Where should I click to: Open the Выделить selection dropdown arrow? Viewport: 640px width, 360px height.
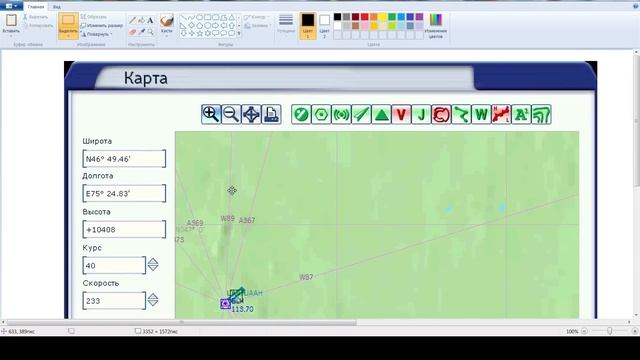(x=68, y=36)
